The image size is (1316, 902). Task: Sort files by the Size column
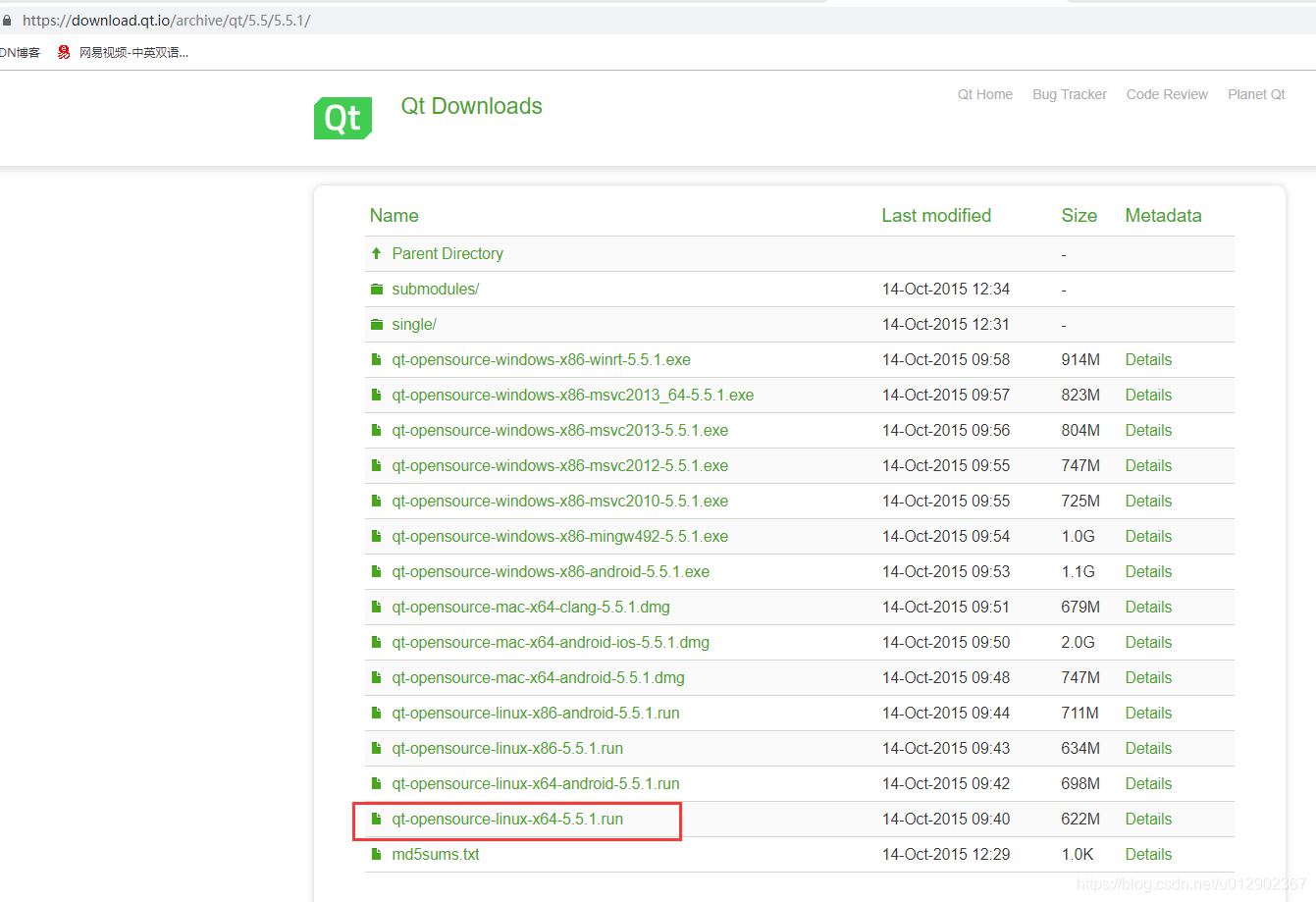pos(1079,216)
